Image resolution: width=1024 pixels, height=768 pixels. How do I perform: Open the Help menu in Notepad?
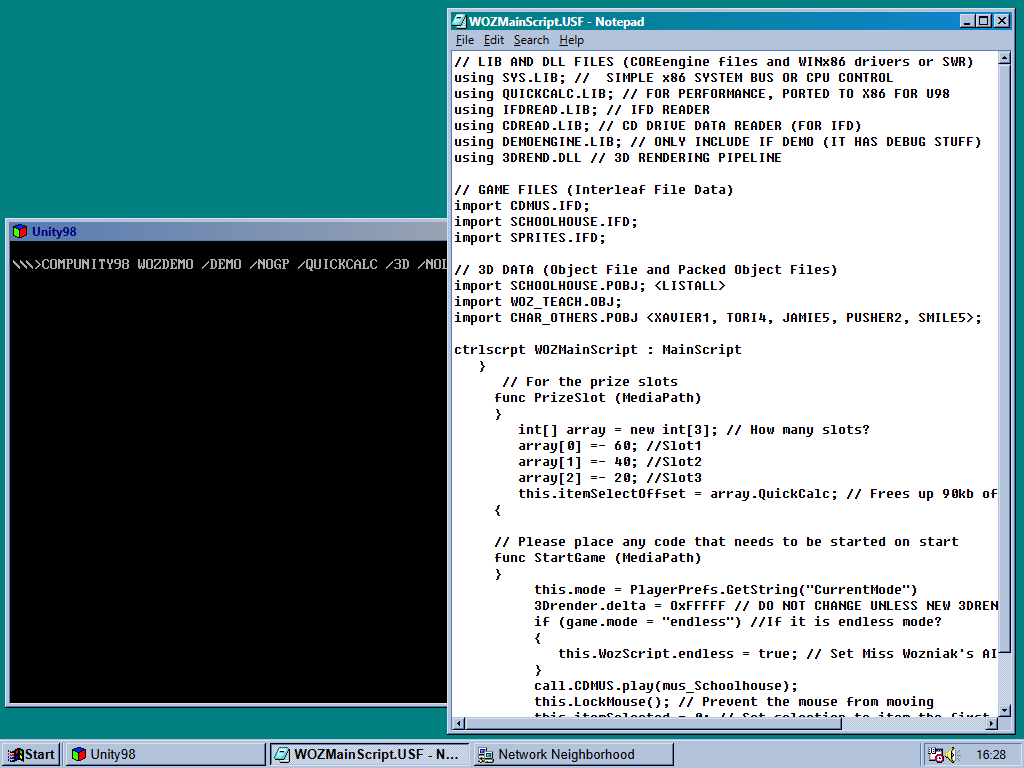coord(571,40)
